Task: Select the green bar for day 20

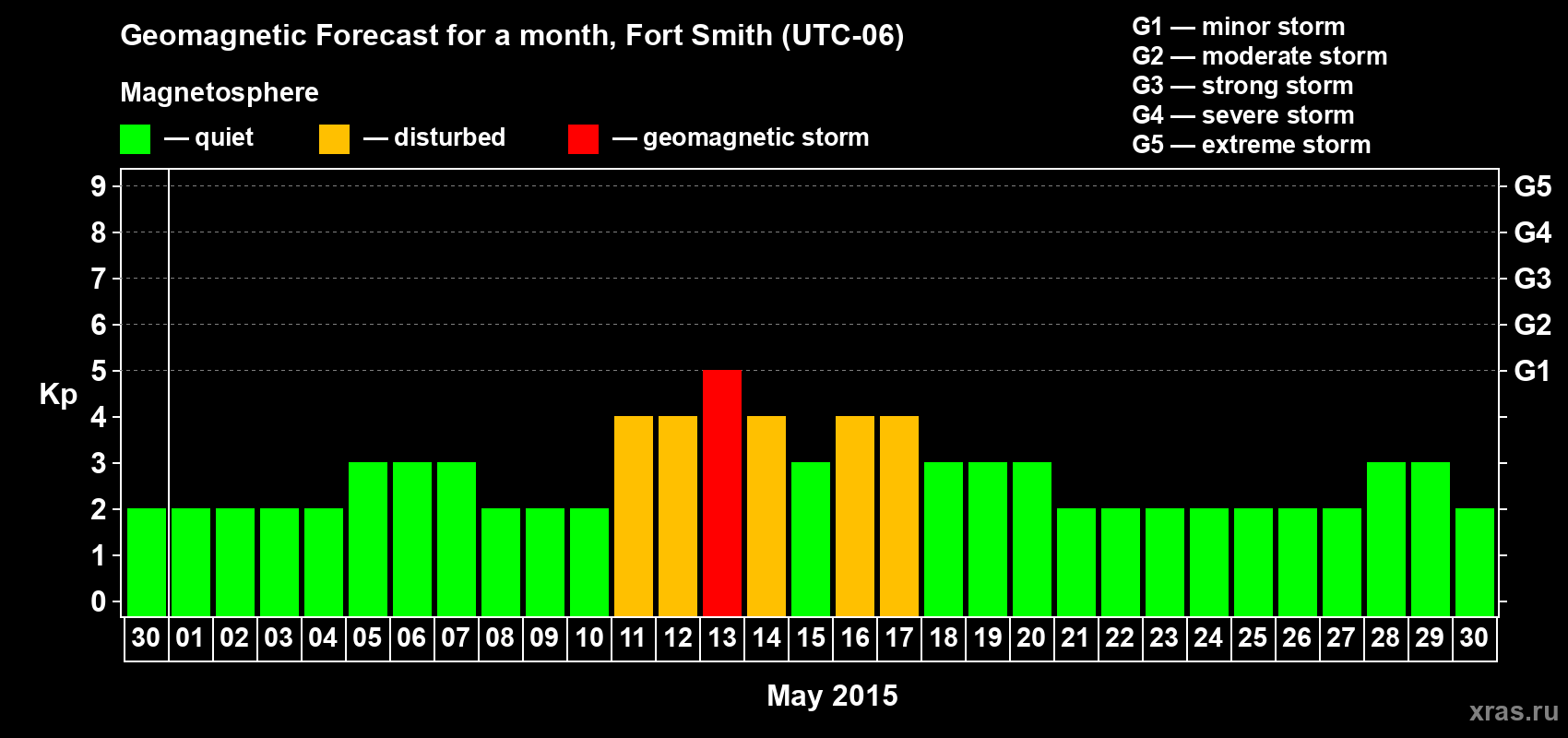Action: point(1032,540)
